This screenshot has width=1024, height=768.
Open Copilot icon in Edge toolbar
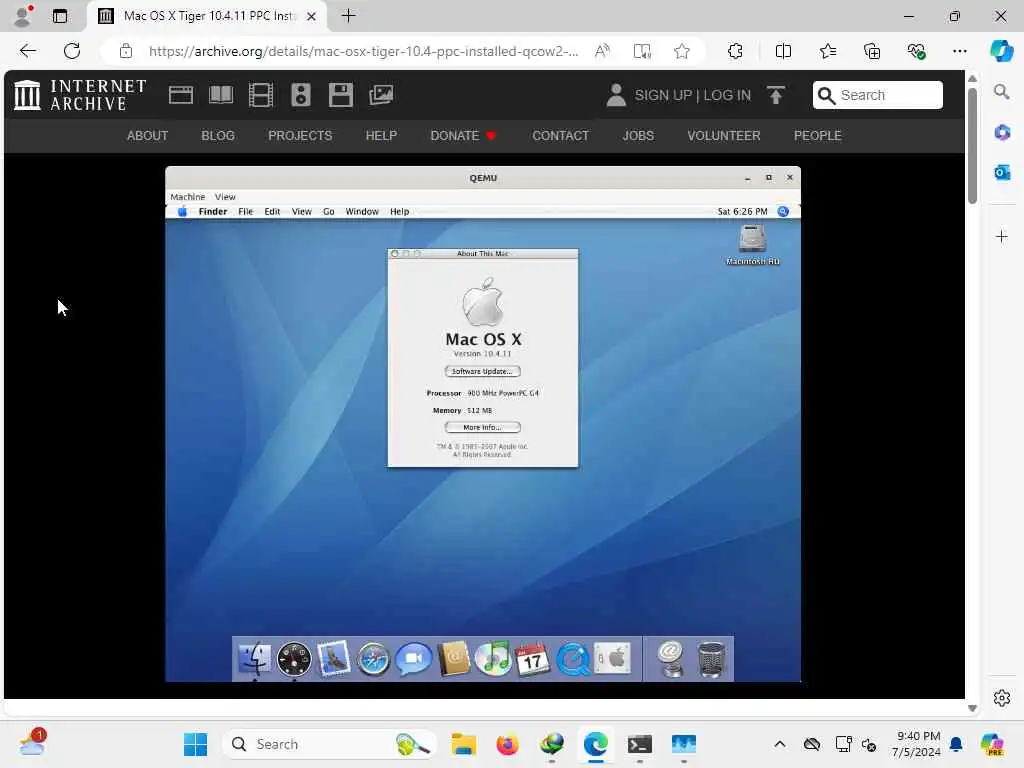1001,51
